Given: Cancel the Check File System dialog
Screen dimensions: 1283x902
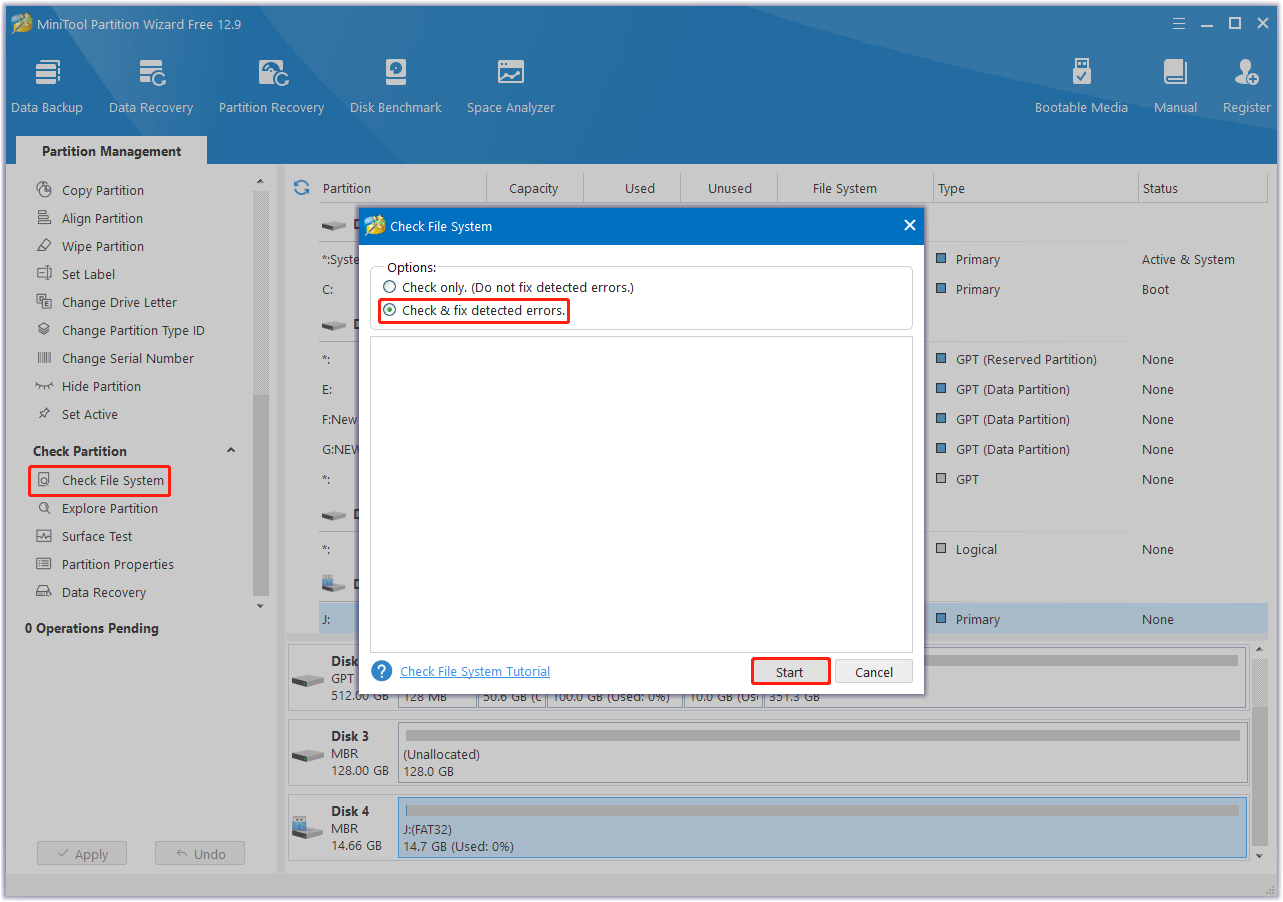Looking at the screenshot, I should click(x=874, y=672).
